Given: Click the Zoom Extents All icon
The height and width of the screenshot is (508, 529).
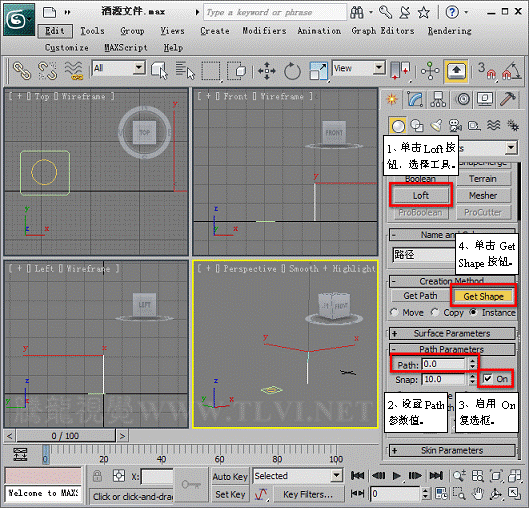Looking at the screenshot, I should (478, 476).
